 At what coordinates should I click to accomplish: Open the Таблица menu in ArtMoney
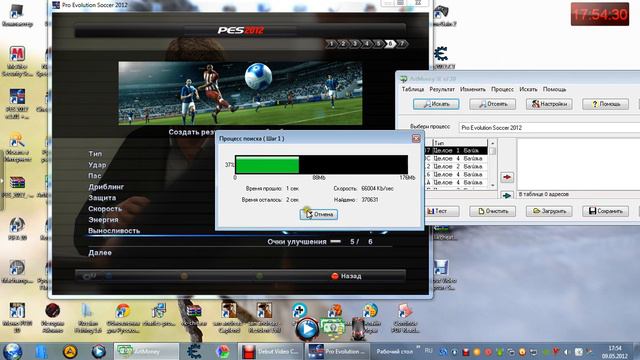(x=413, y=89)
